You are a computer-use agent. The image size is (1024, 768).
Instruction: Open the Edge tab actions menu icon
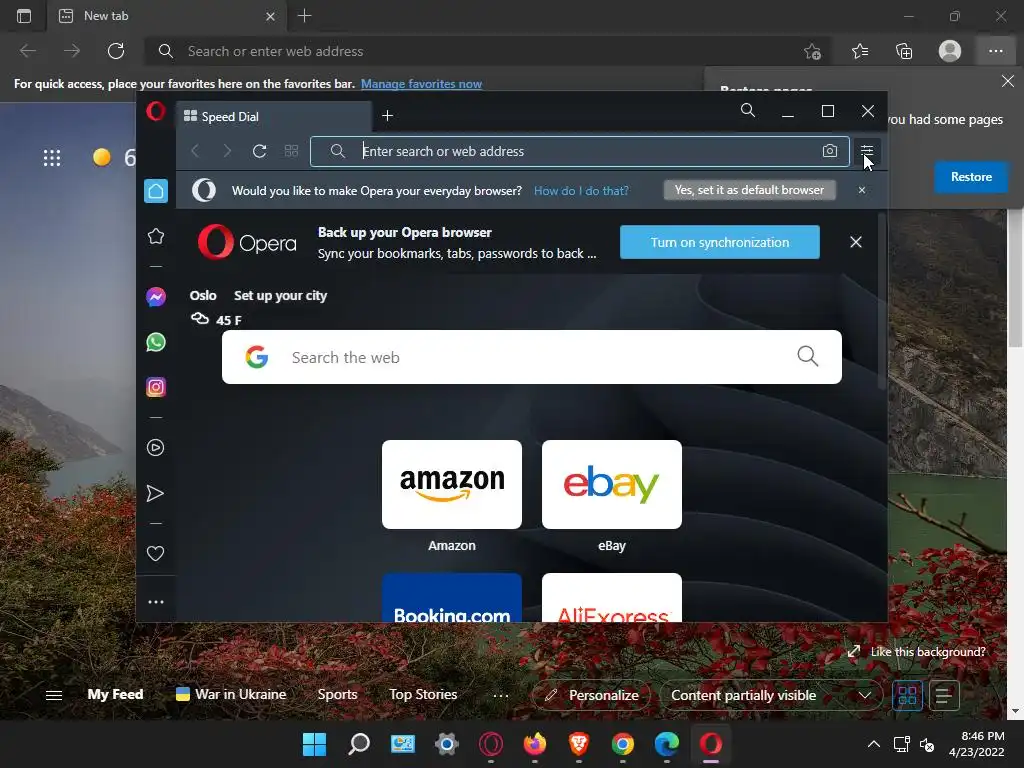24,16
